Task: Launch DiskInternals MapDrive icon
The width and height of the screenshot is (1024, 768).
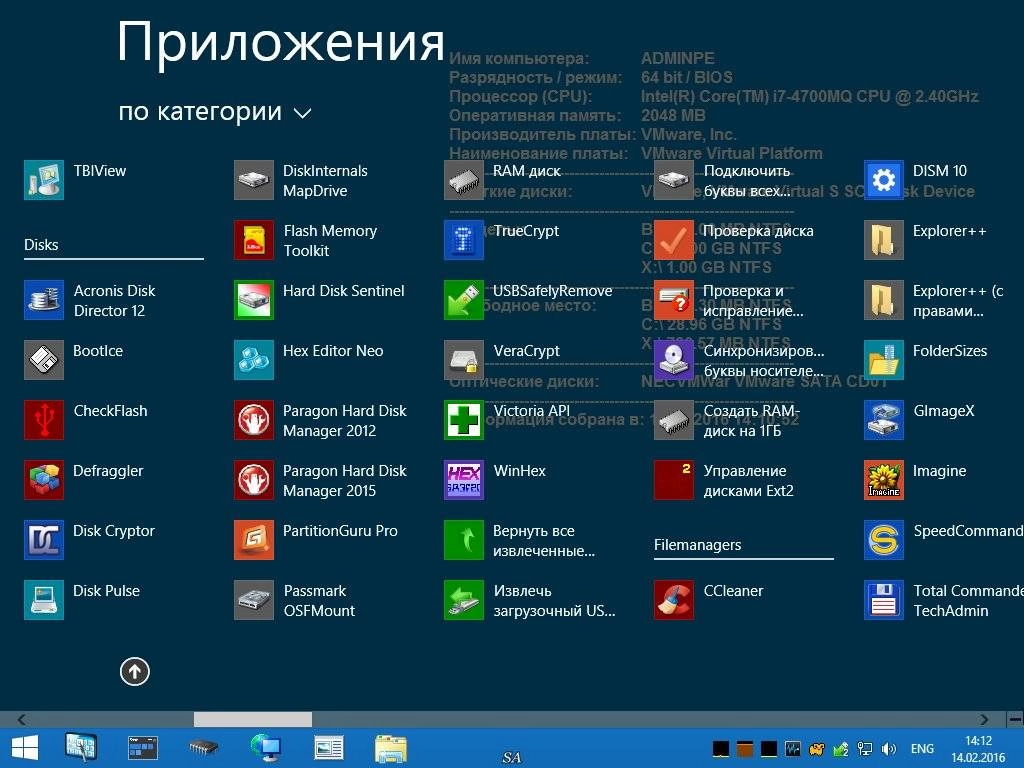Action: pyautogui.click(x=254, y=180)
